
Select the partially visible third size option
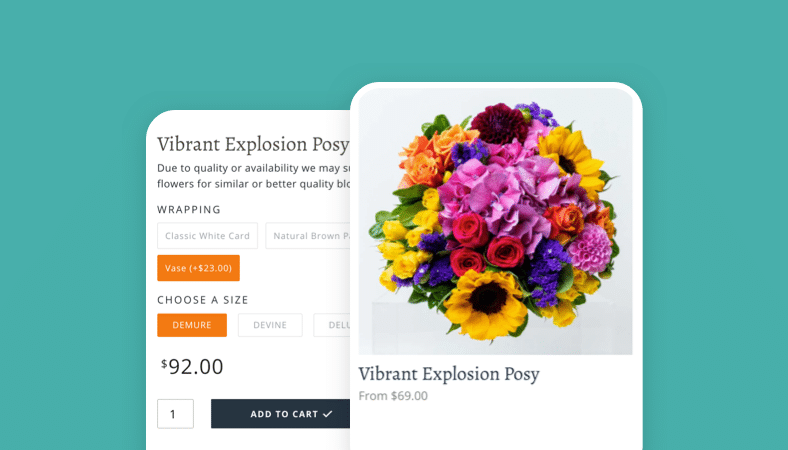[332, 325]
